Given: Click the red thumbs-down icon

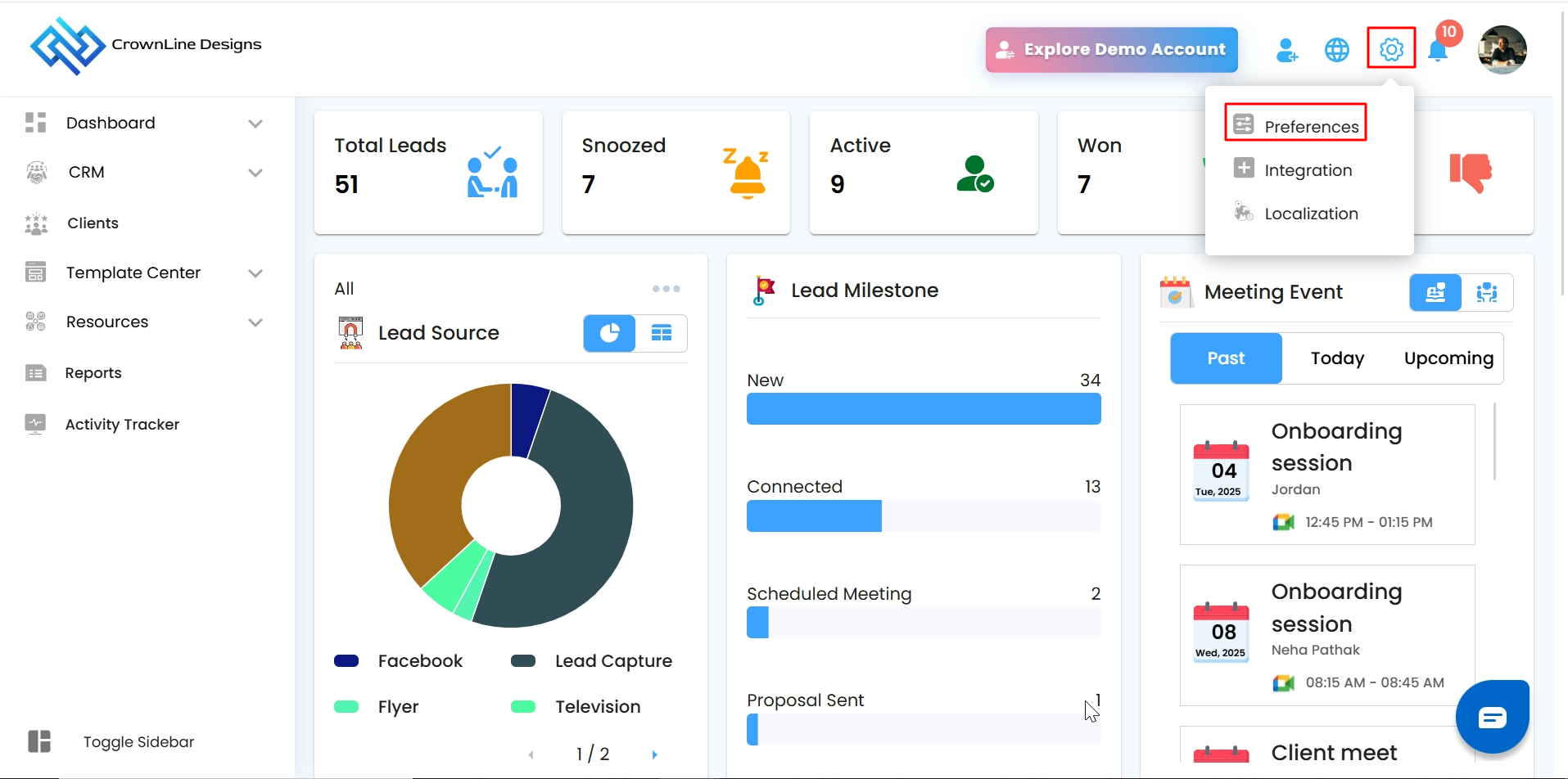Looking at the screenshot, I should tap(1471, 173).
